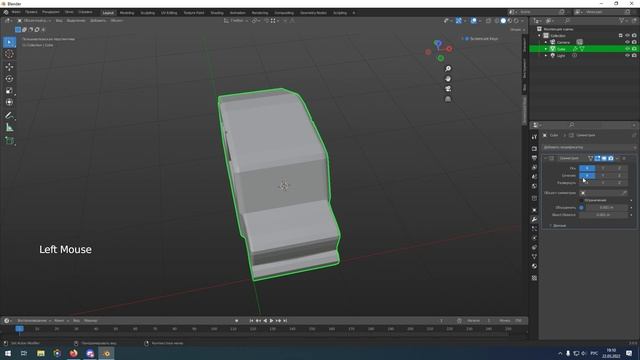Open the Object Constraints properties tab

click(x=534, y=247)
